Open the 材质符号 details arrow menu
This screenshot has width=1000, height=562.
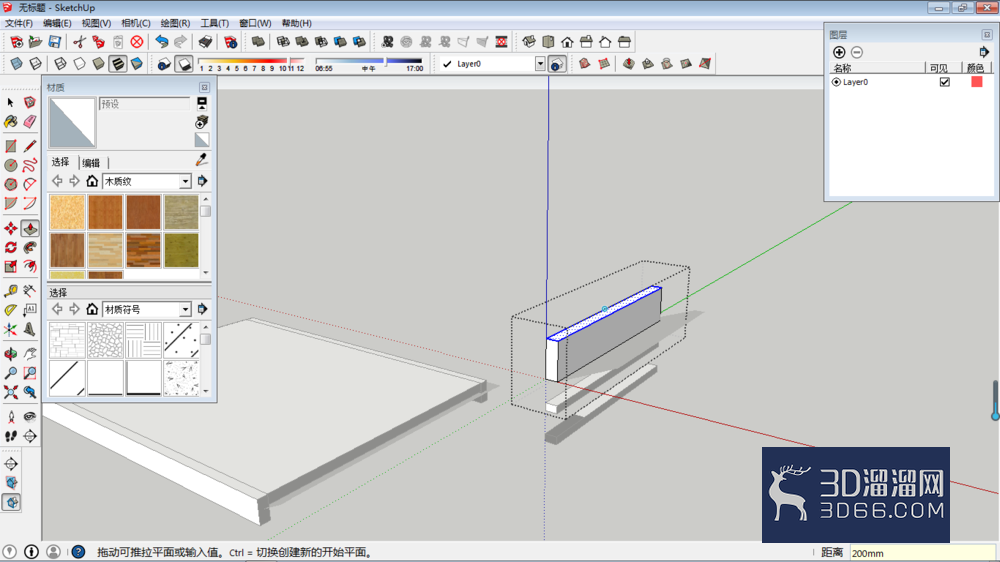[x=202, y=309]
